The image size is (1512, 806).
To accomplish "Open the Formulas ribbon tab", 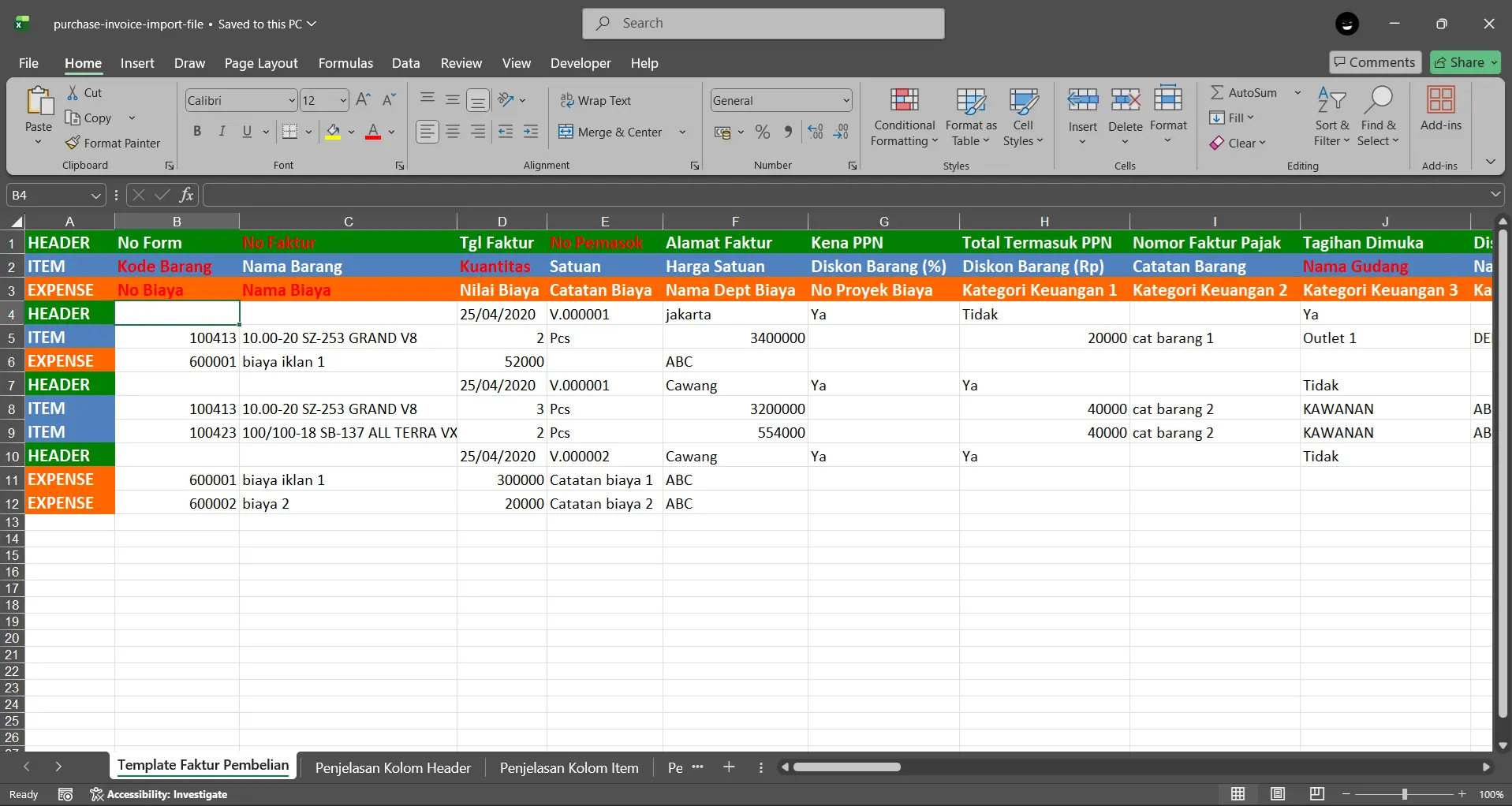I will coord(345,63).
